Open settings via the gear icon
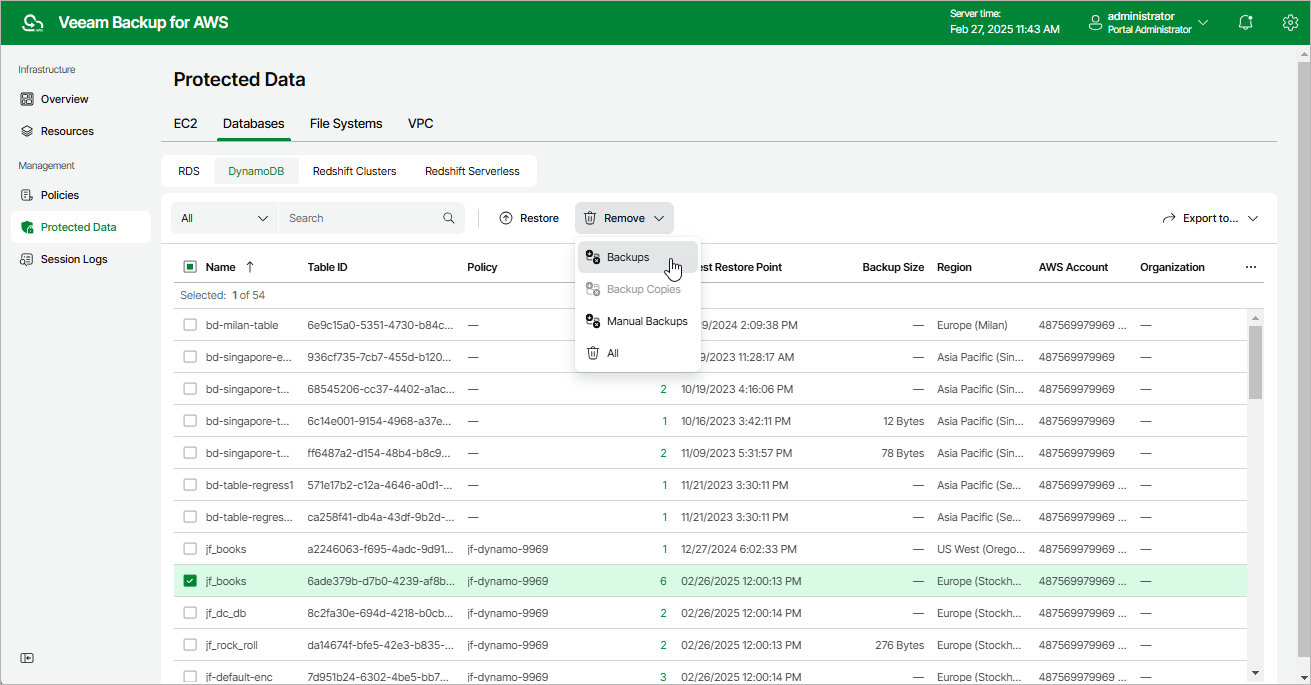 (1290, 22)
